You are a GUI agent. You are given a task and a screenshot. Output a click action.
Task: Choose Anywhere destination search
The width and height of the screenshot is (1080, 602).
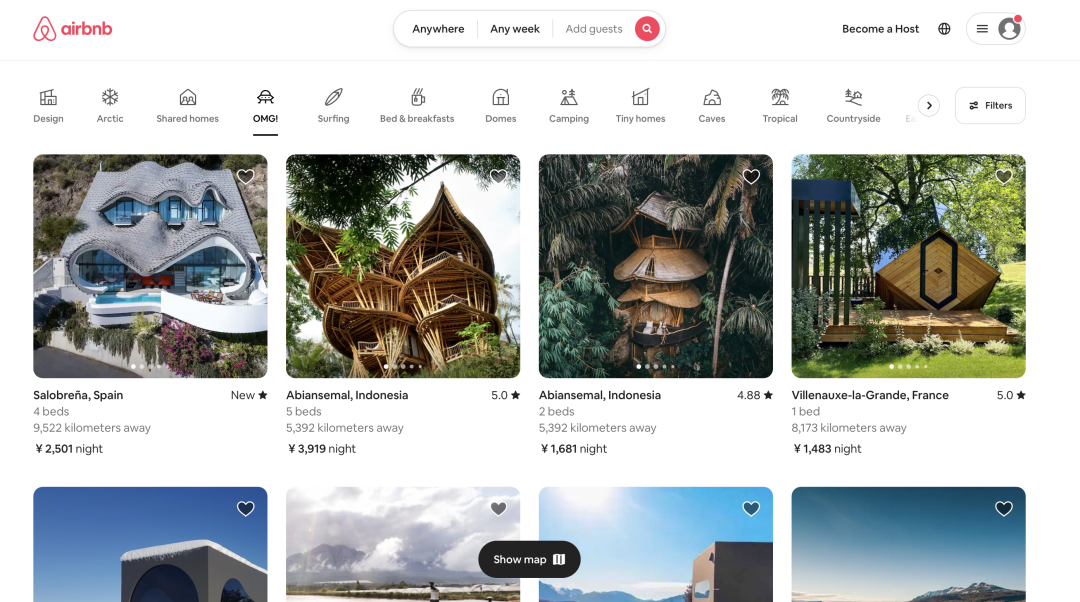pos(438,29)
